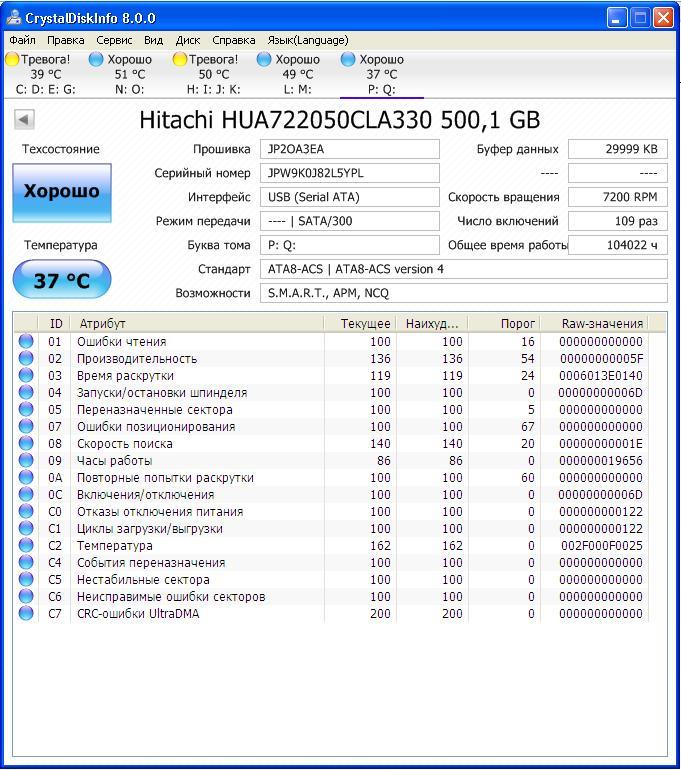Click the Хорошо health status button

pos(62,192)
